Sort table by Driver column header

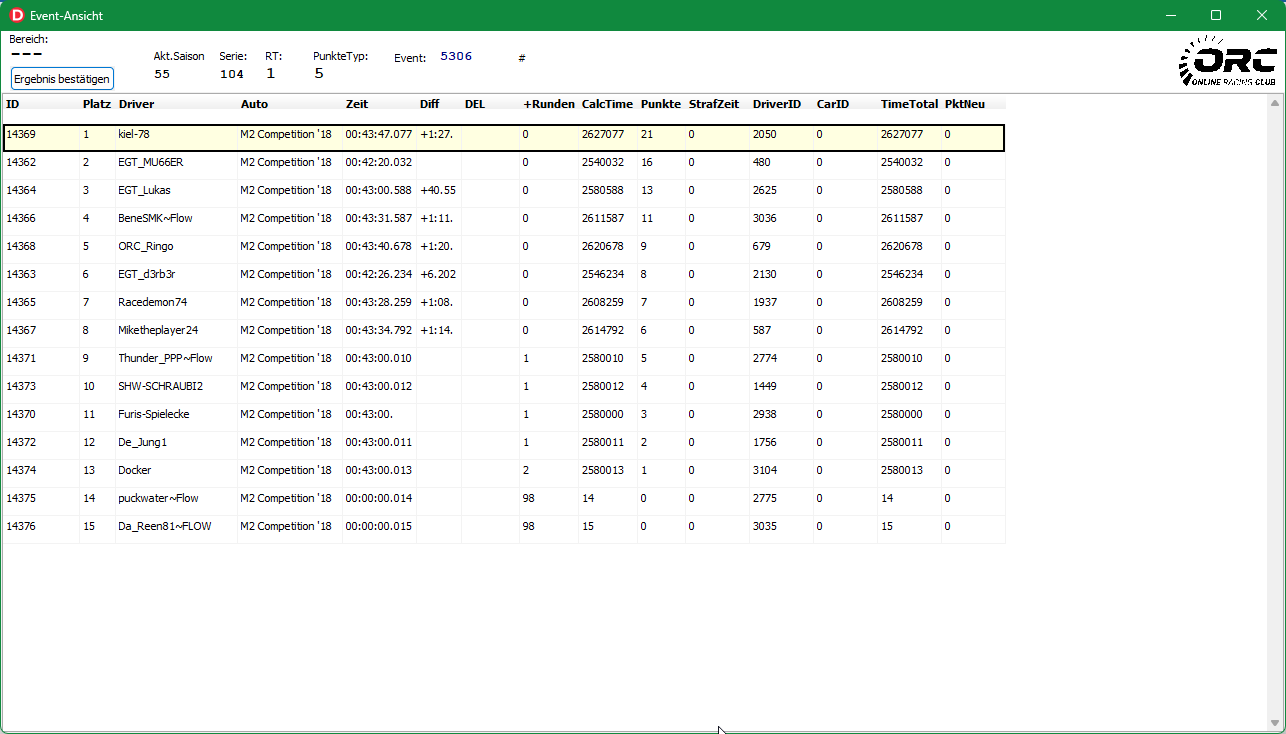coord(136,104)
